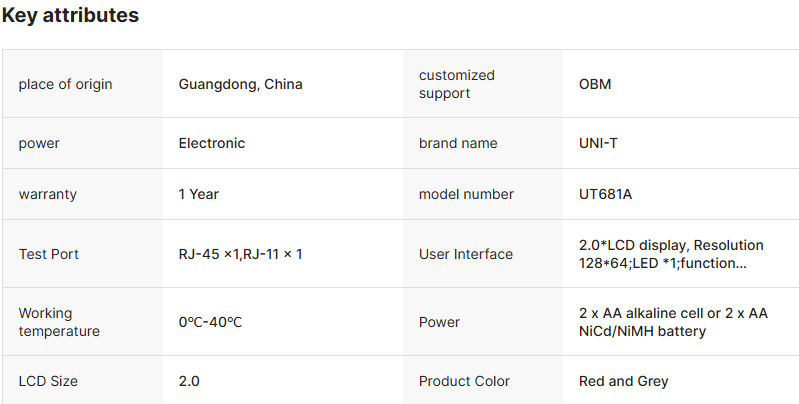799x404 pixels.
Task: Select the "warranty" label cell
Action: 47,194
